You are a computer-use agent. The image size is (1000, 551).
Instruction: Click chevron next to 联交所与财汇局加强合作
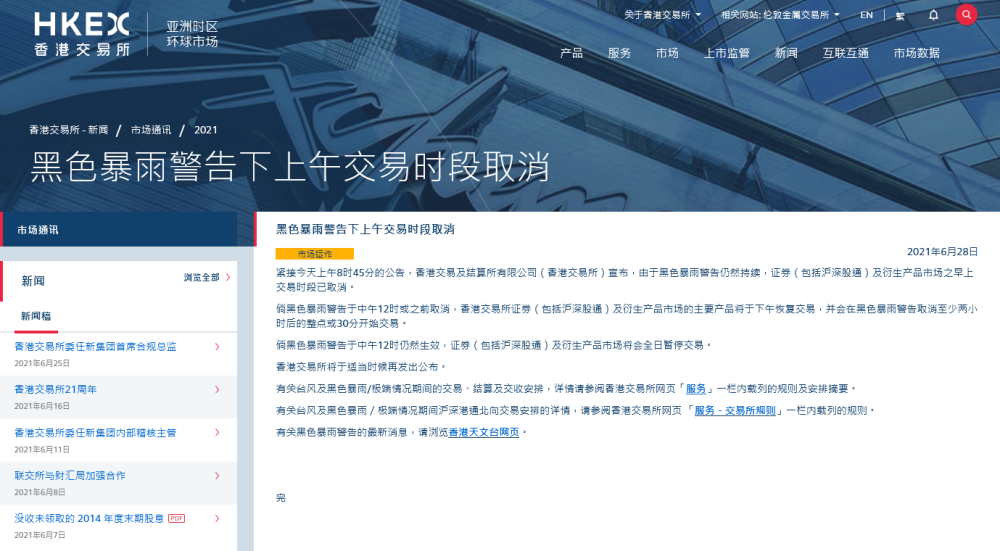(x=217, y=476)
